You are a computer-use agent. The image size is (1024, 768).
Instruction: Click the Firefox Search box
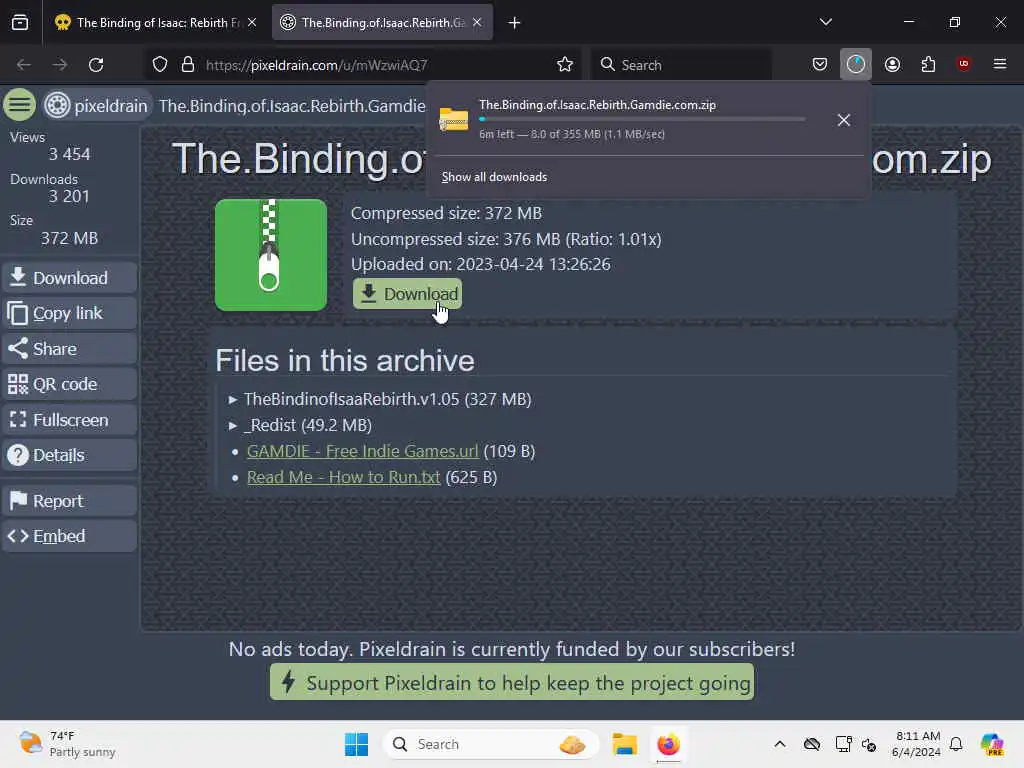tap(681, 65)
